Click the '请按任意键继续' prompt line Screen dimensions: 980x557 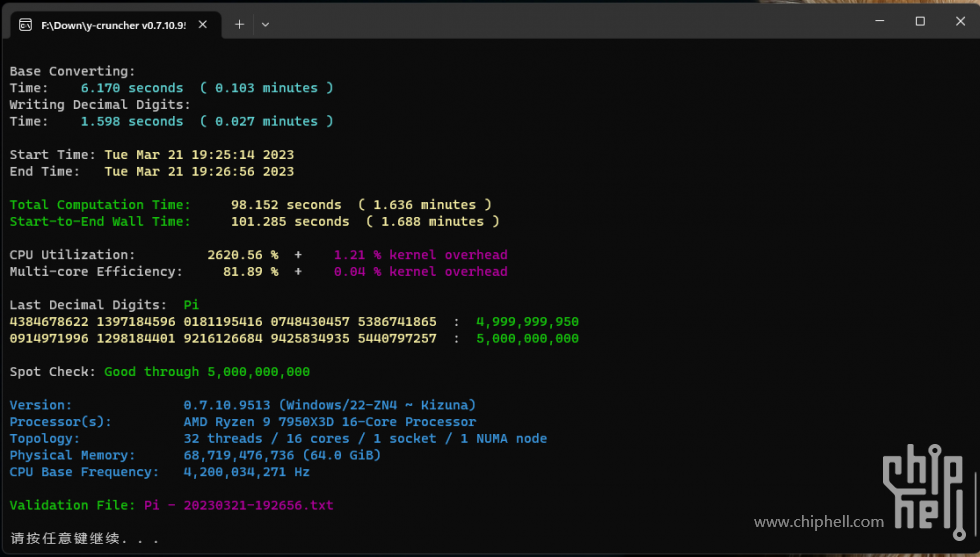[x=84, y=538]
